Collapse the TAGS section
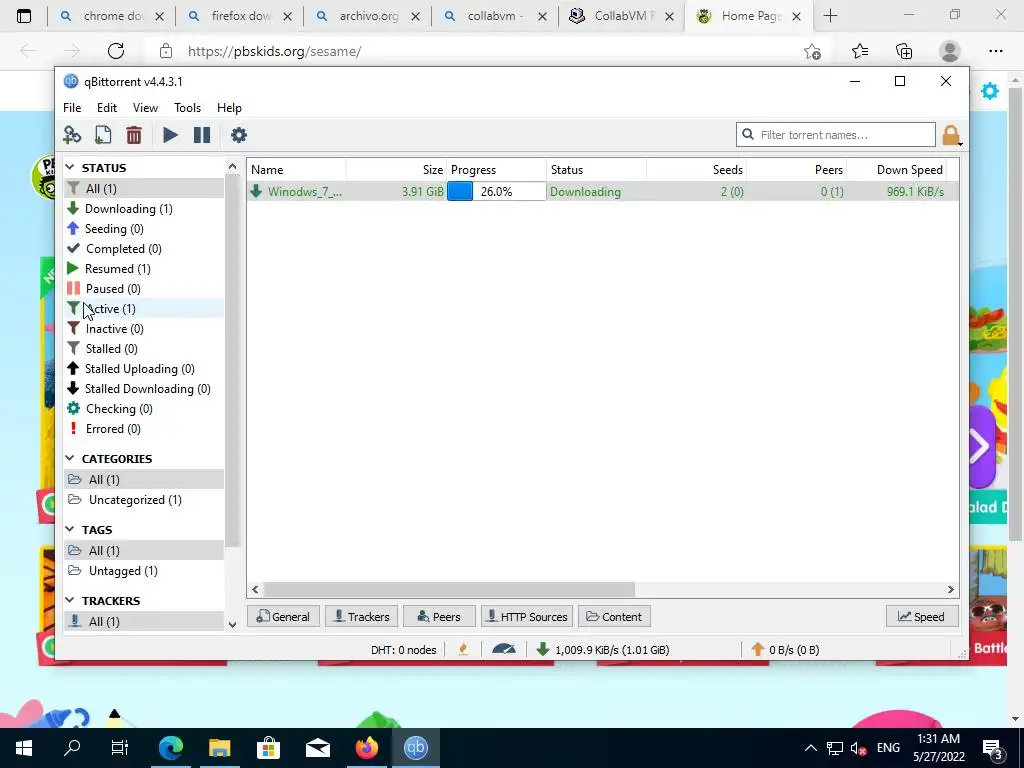 click(x=71, y=529)
